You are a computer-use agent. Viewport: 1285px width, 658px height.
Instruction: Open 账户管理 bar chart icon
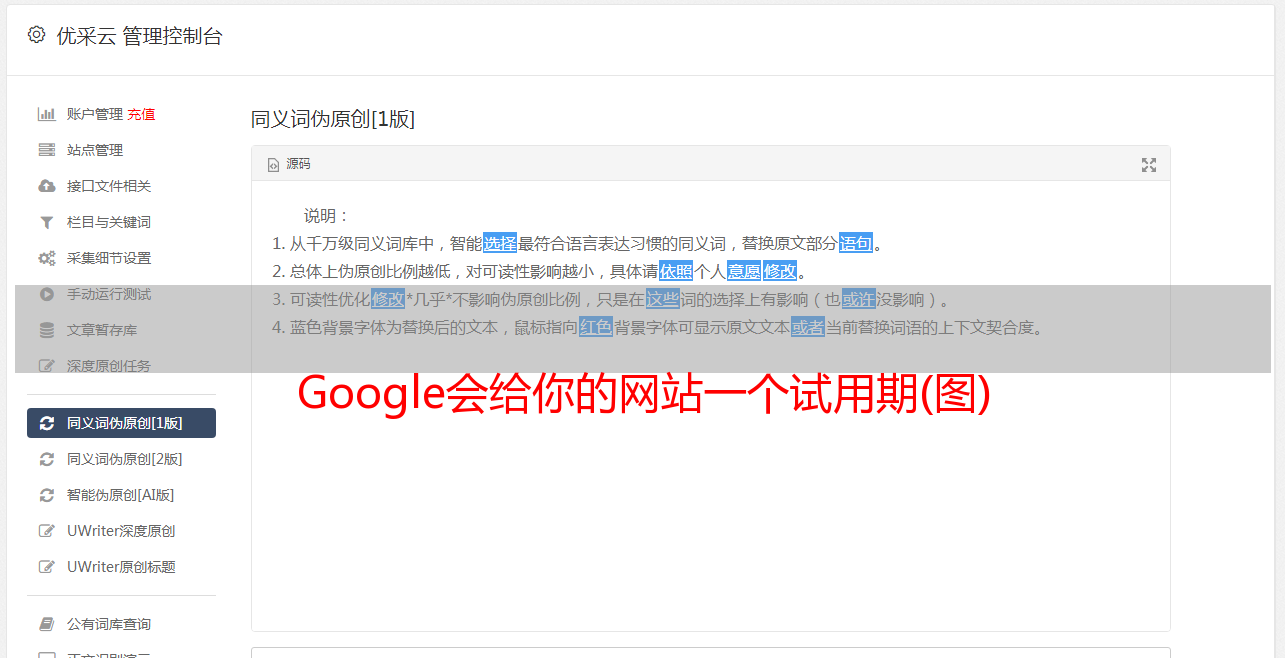click(x=46, y=114)
